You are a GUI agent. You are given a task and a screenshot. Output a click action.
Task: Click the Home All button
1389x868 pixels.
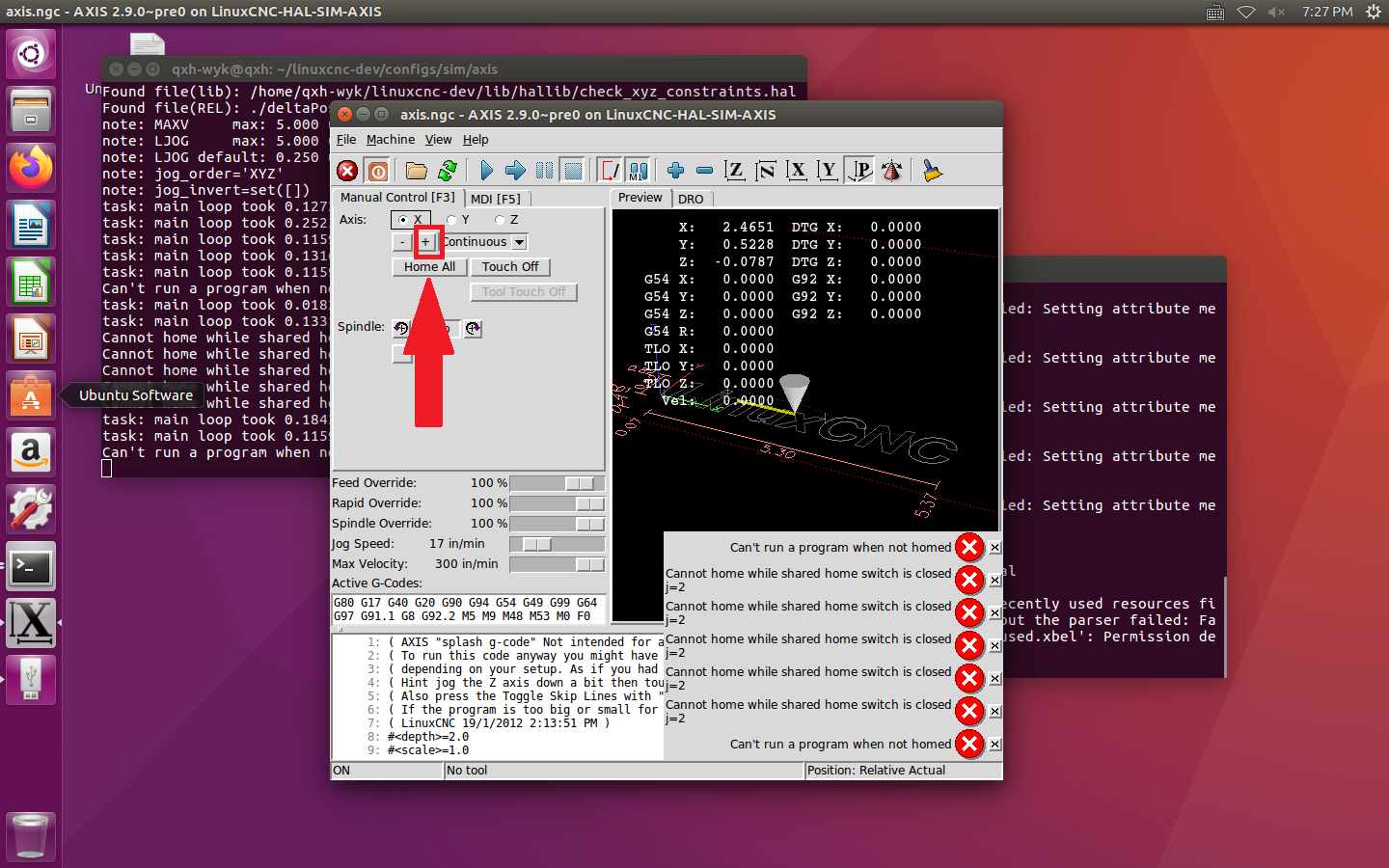(429, 267)
